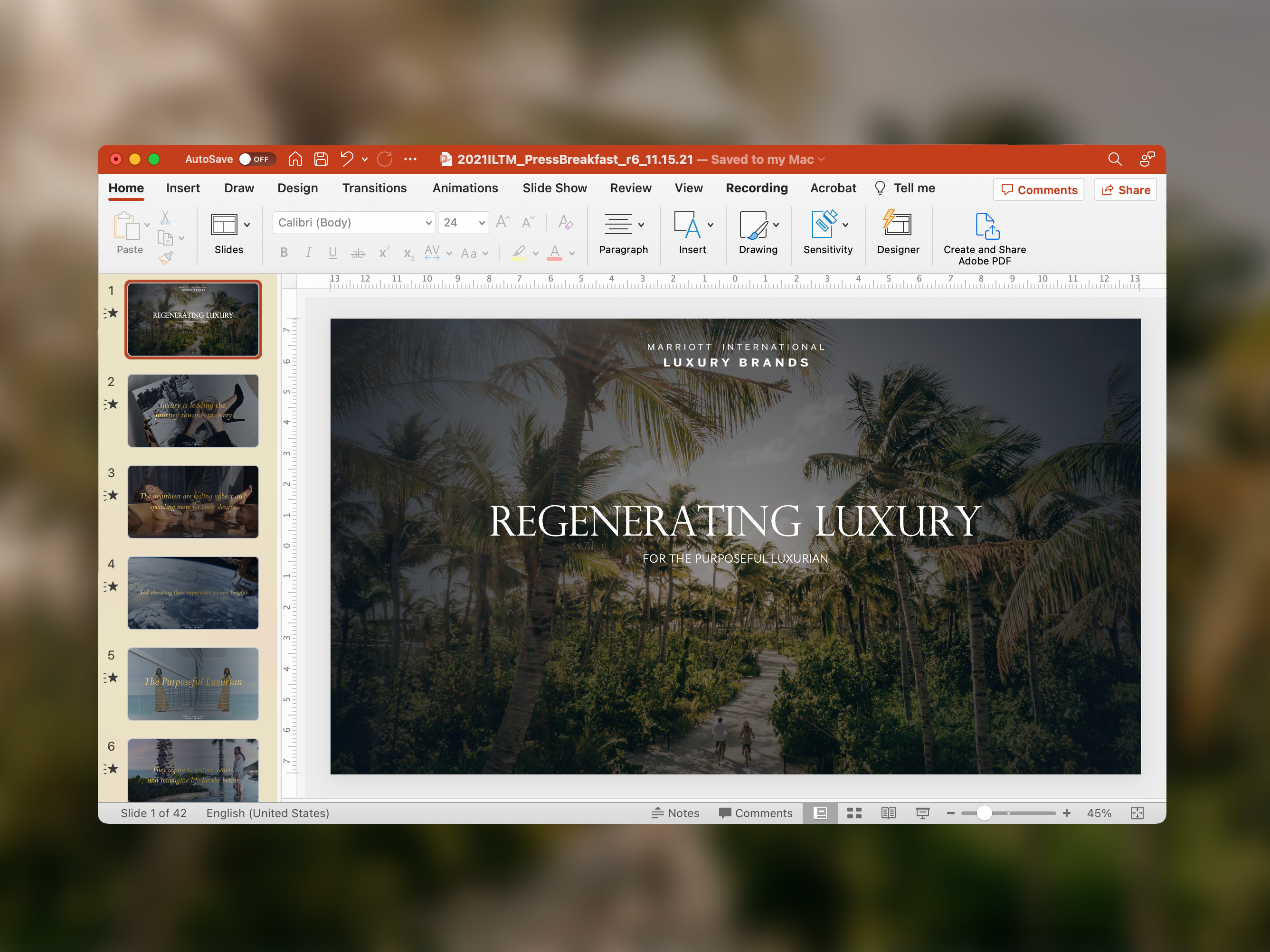Open Reading View icon in status bar

coord(888,812)
